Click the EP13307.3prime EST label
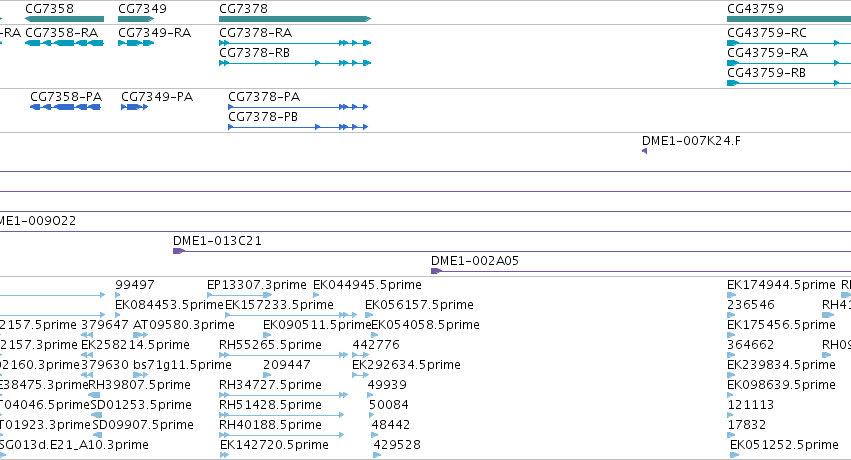The width and height of the screenshot is (851, 460). 257,285
